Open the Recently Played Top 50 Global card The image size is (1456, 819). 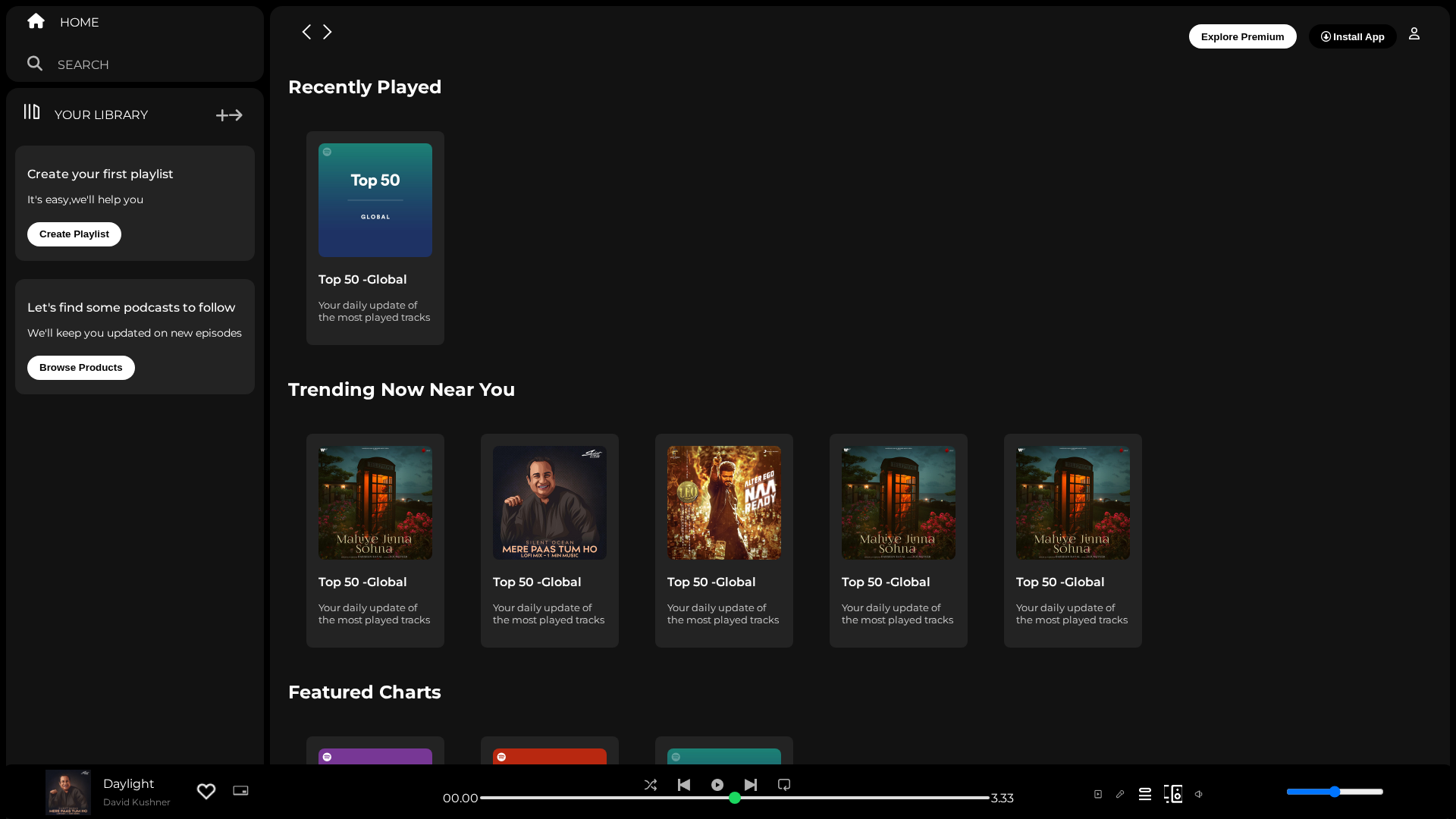(375, 238)
